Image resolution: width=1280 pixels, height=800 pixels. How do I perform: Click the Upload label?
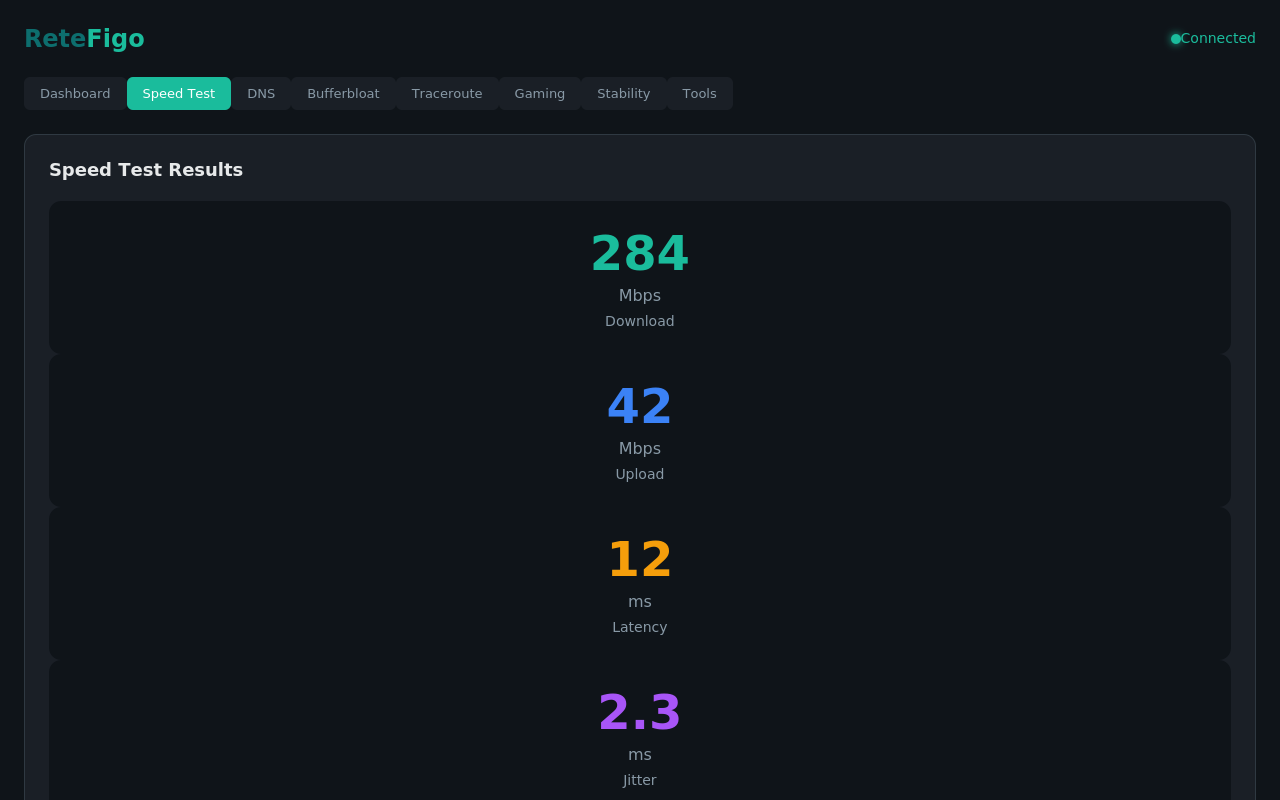(x=640, y=474)
